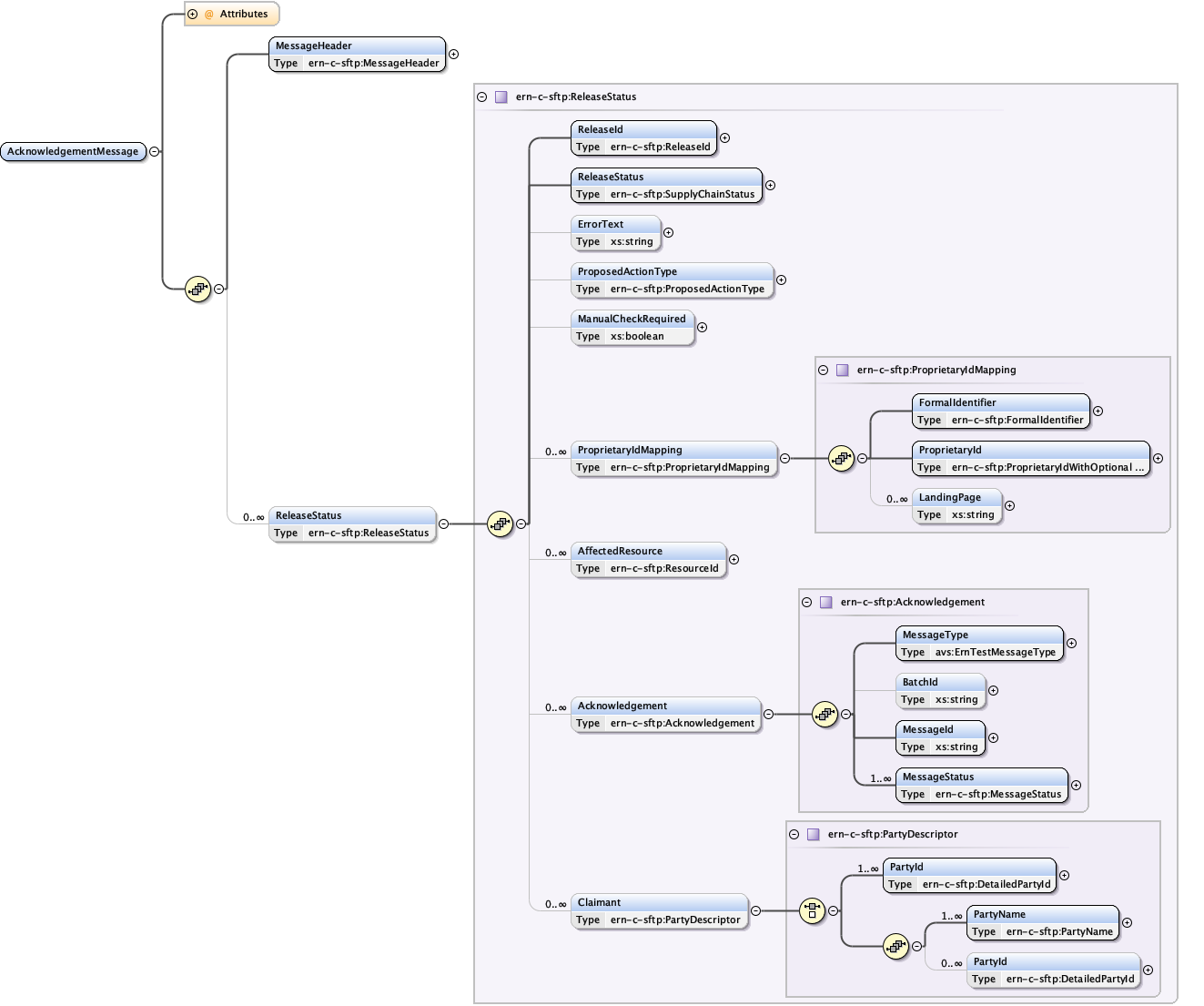Expand the MessageStatus element
This screenshot has height=1006, width=1204.
click(1076, 786)
